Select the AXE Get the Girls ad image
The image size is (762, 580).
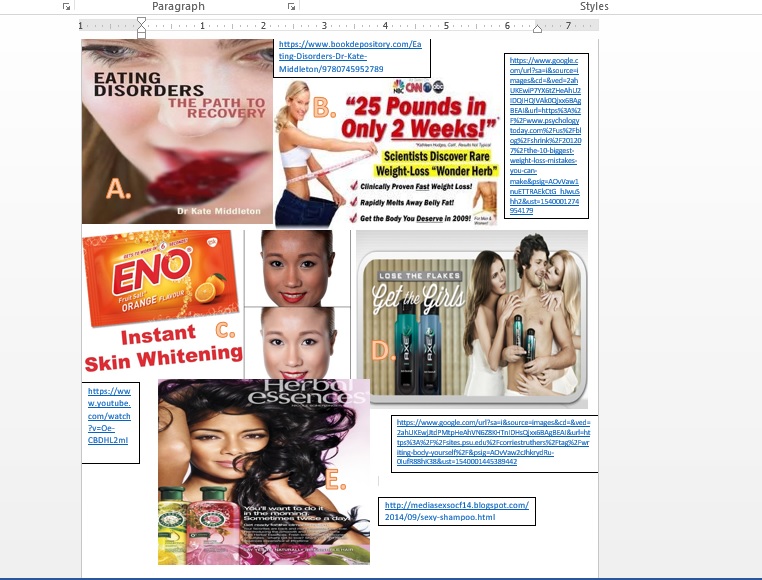(472, 319)
